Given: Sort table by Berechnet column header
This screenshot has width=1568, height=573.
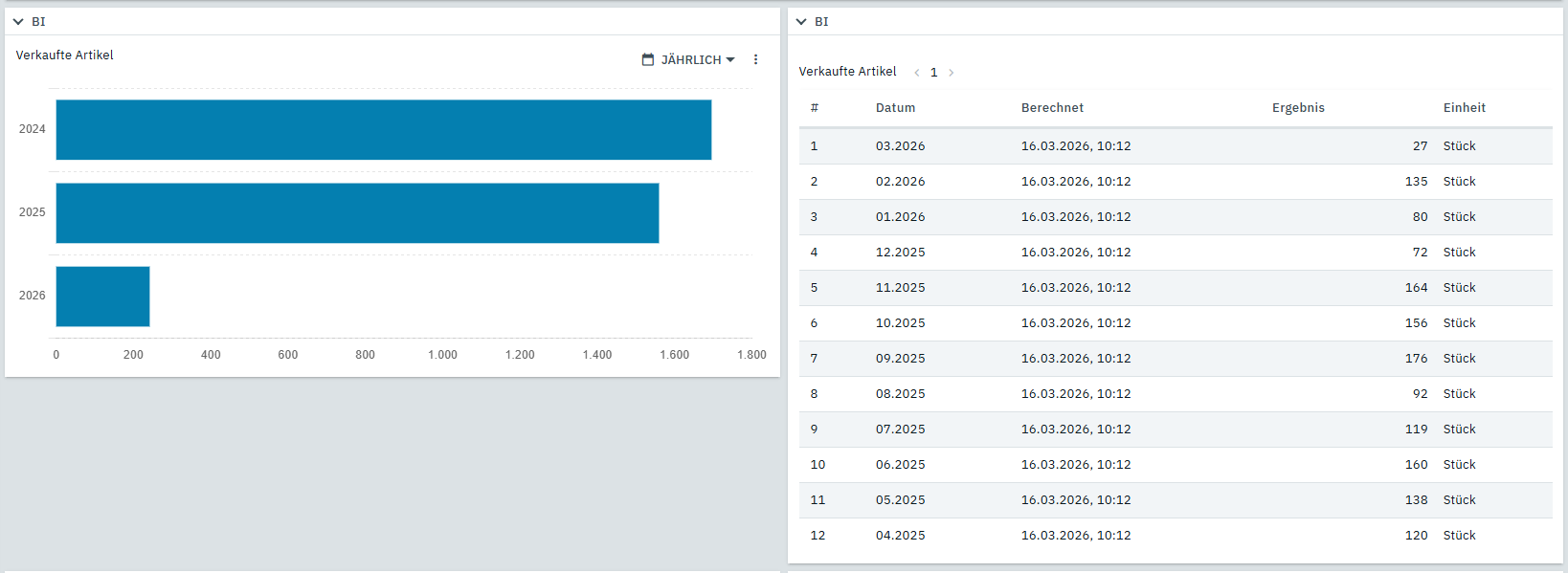Looking at the screenshot, I should [1052, 108].
